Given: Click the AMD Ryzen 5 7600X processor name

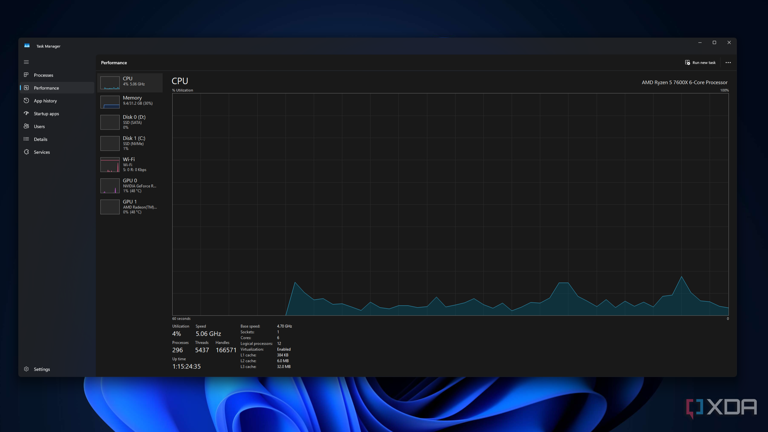Looking at the screenshot, I should coord(684,82).
